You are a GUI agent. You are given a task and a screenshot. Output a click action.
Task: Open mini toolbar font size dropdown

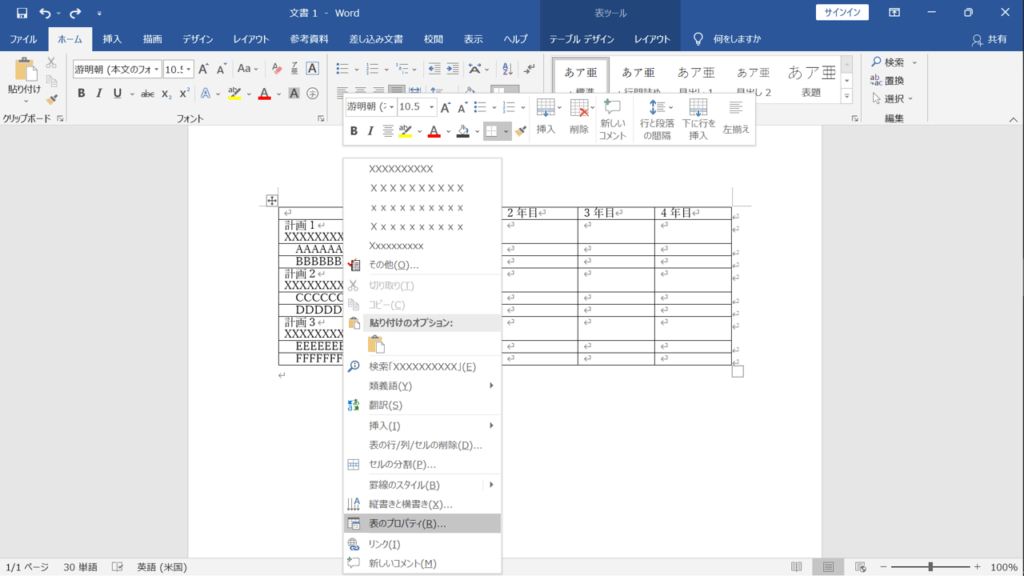[432, 106]
